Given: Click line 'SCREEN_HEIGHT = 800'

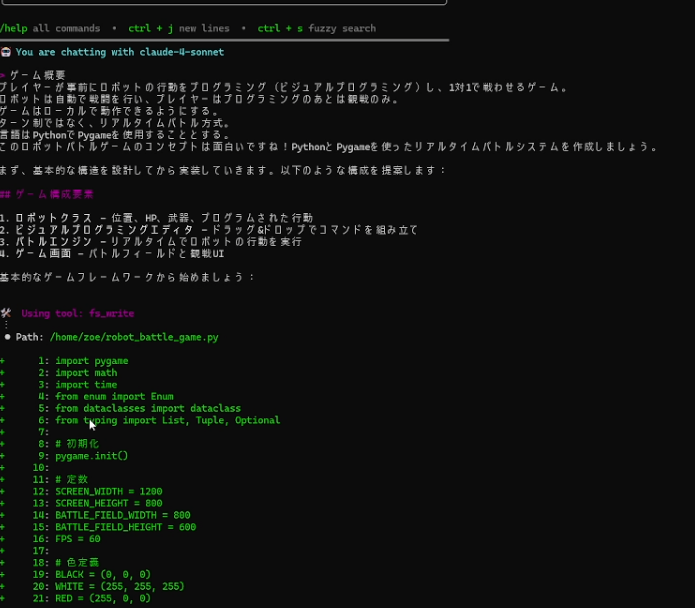Looking at the screenshot, I should pos(109,503).
